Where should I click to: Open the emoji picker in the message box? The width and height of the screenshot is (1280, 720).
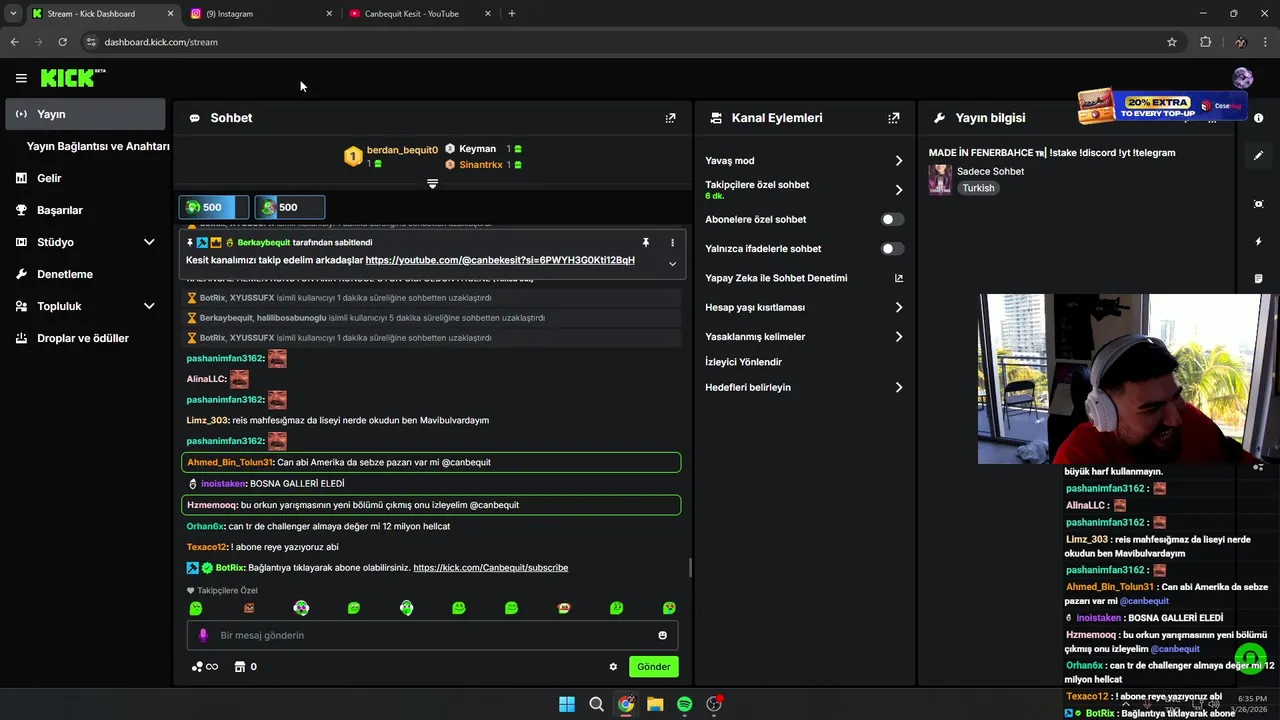[662, 635]
